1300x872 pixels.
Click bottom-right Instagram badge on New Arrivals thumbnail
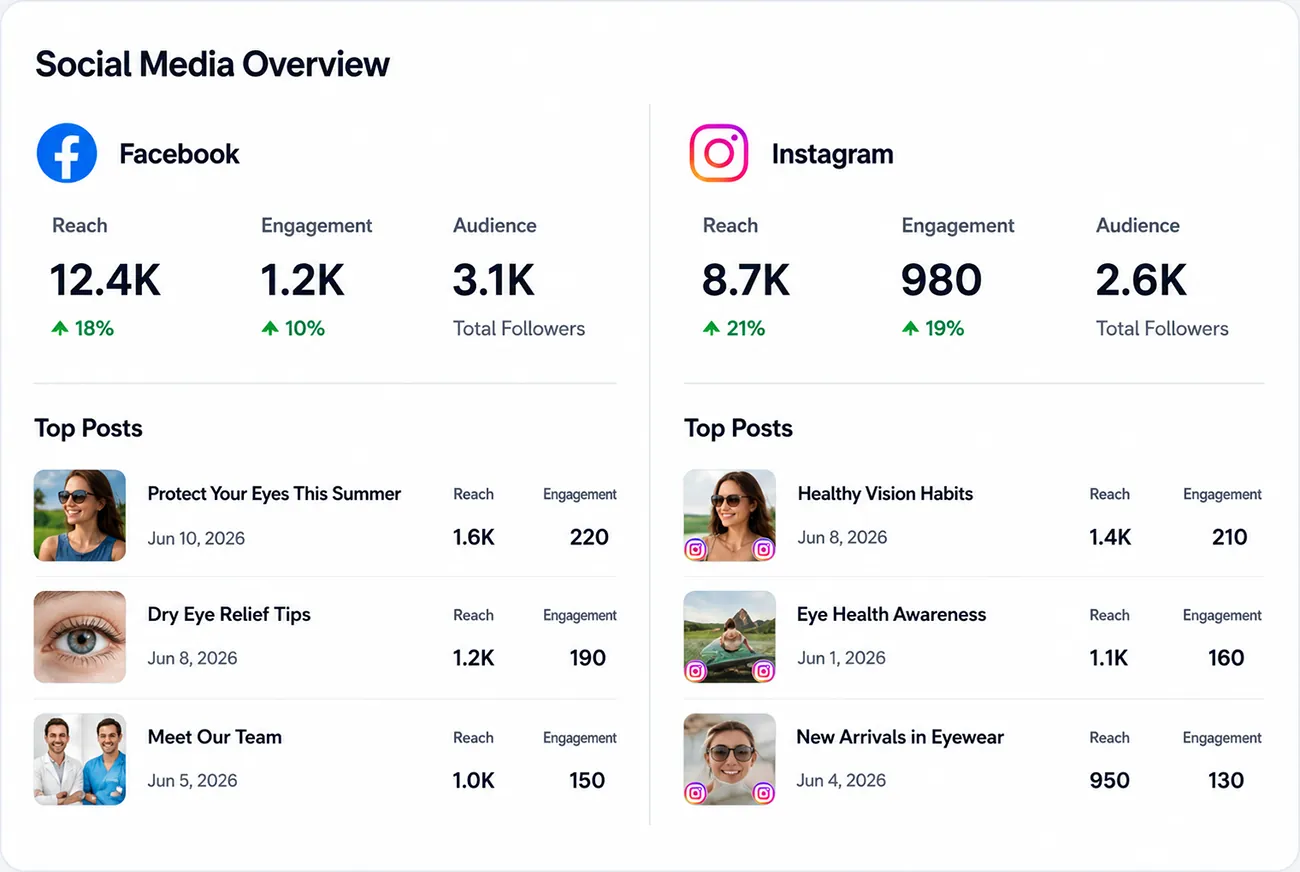pyautogui.click(x=763, y=793)
